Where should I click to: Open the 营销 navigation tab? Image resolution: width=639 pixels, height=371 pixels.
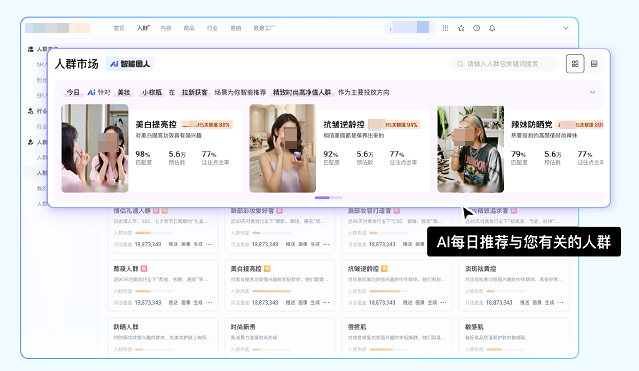(236, 28)
